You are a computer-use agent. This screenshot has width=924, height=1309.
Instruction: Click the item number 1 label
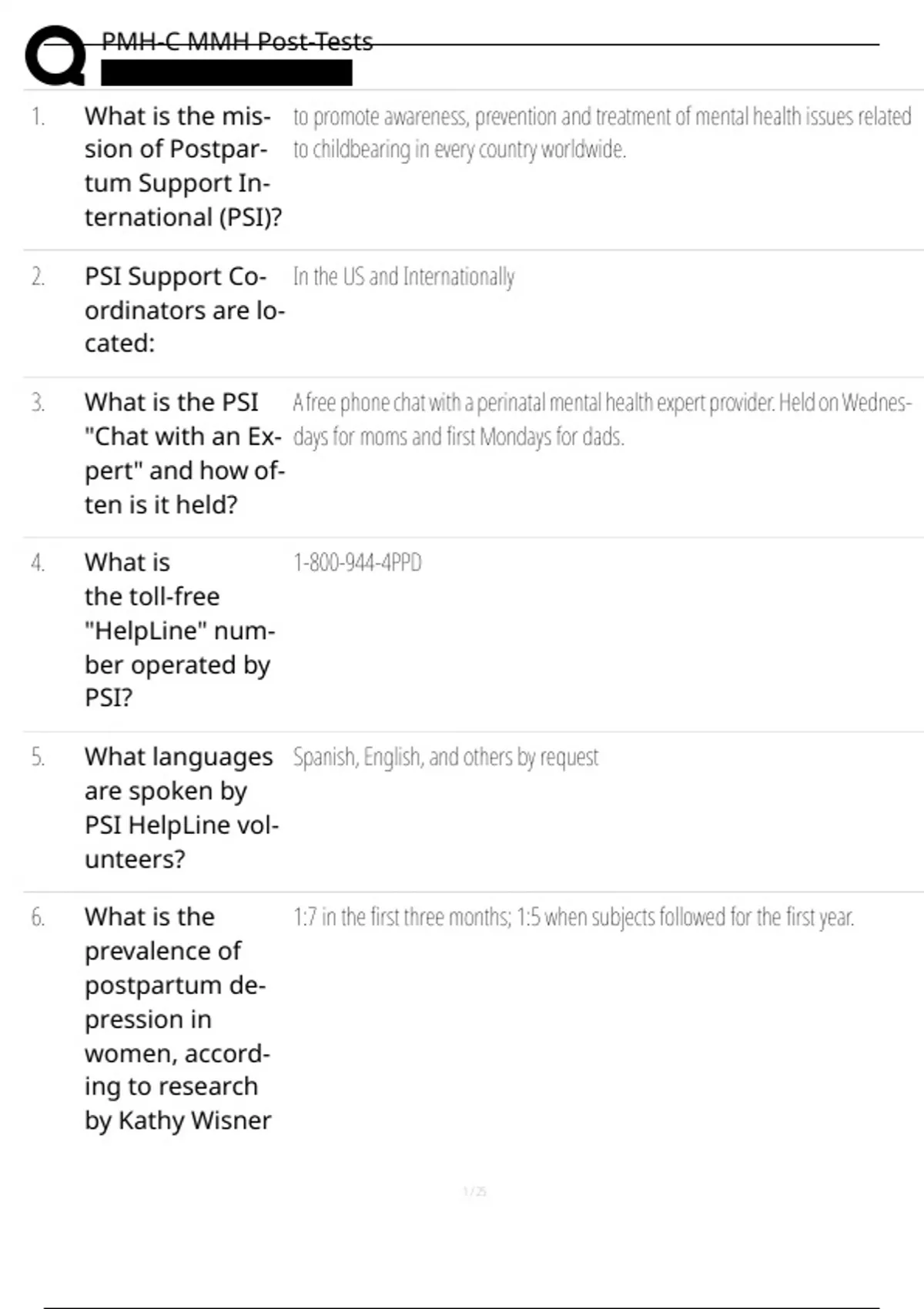(x=38, y=117)
